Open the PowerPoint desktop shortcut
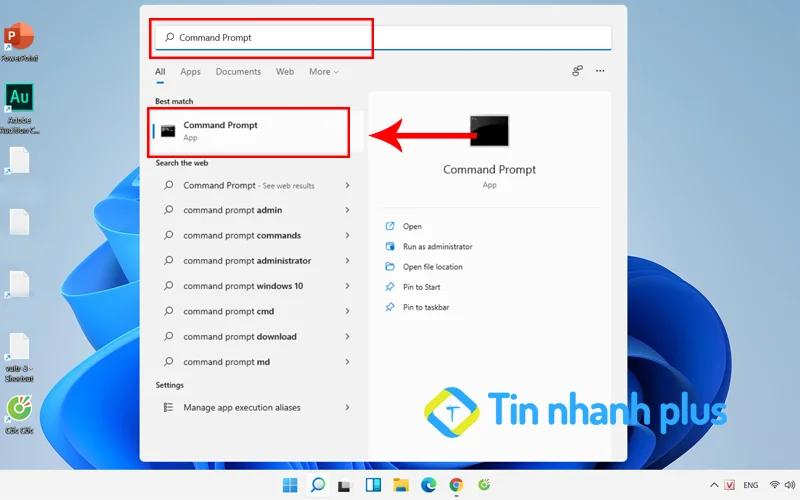Viewport: 800px width, 500px height. click(x=19, y=42)
